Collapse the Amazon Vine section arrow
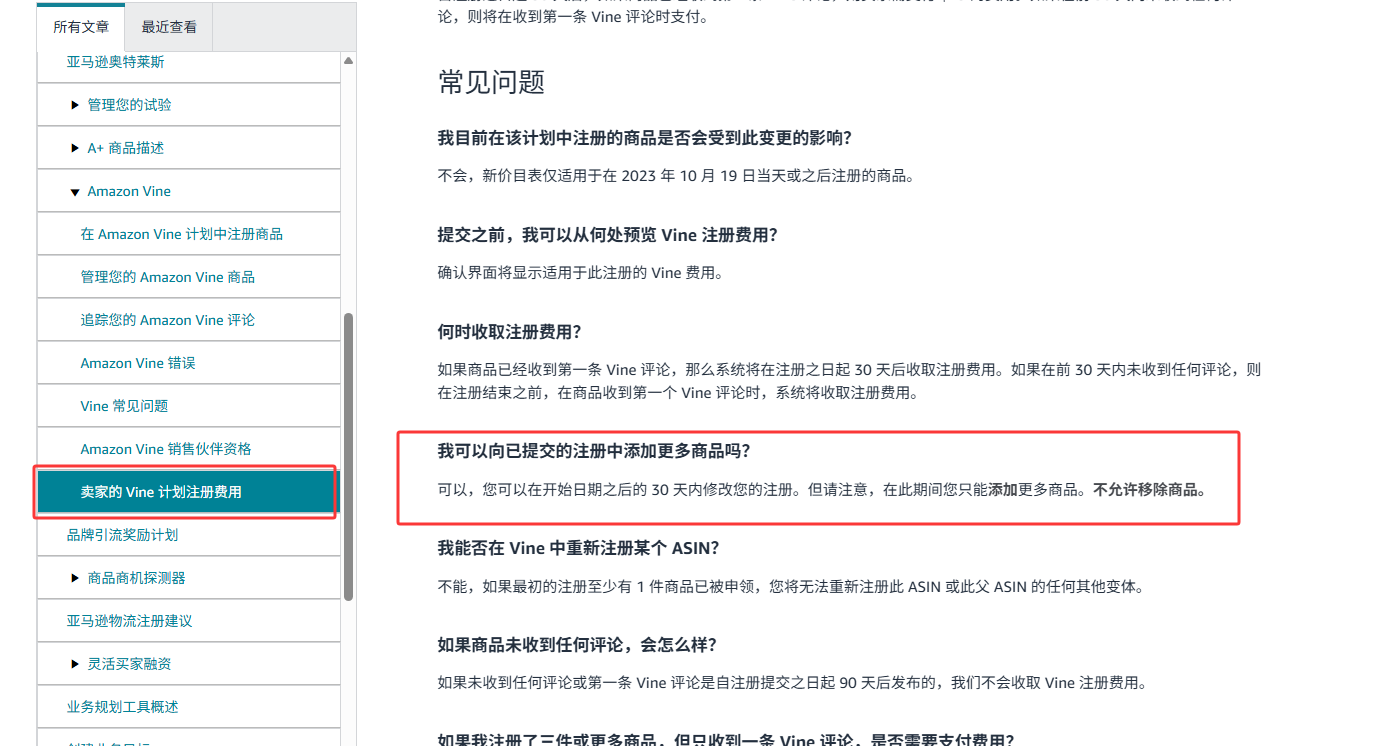 pyautogui.click(x=75, y=192)
